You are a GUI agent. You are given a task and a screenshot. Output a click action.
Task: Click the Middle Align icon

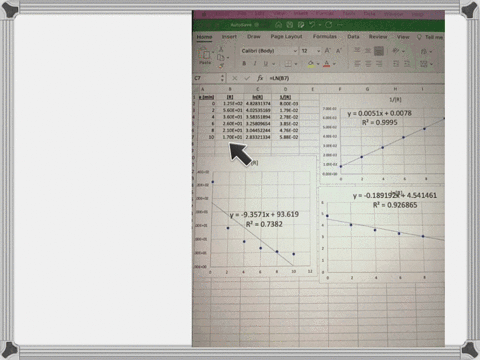click(368, 50)
